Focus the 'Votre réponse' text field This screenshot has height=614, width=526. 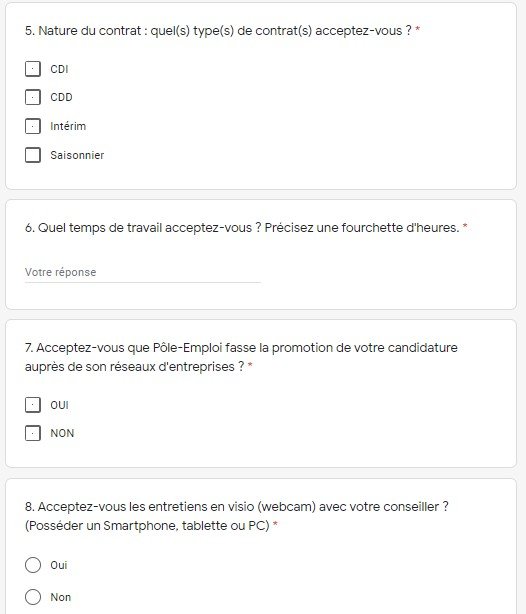coord(143,273)
